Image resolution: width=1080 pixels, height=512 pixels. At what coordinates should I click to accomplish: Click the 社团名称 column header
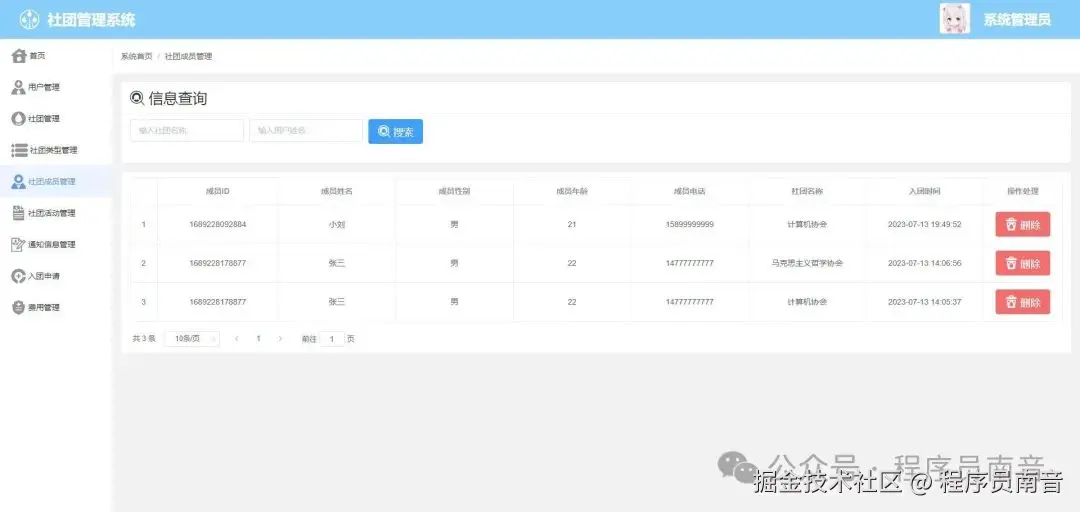click(x=807, y=191)
